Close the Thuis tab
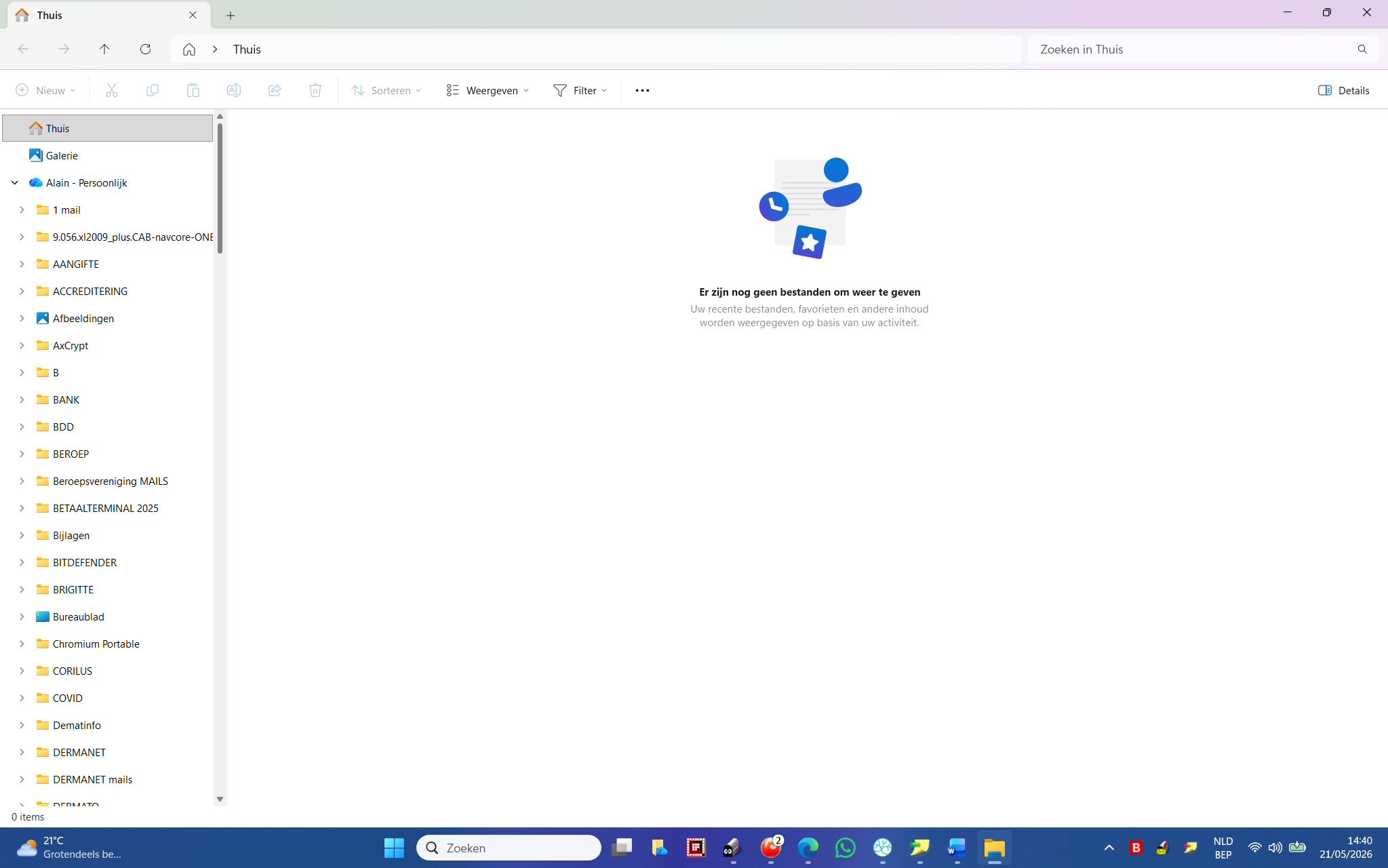 click(x=193, y=15)
